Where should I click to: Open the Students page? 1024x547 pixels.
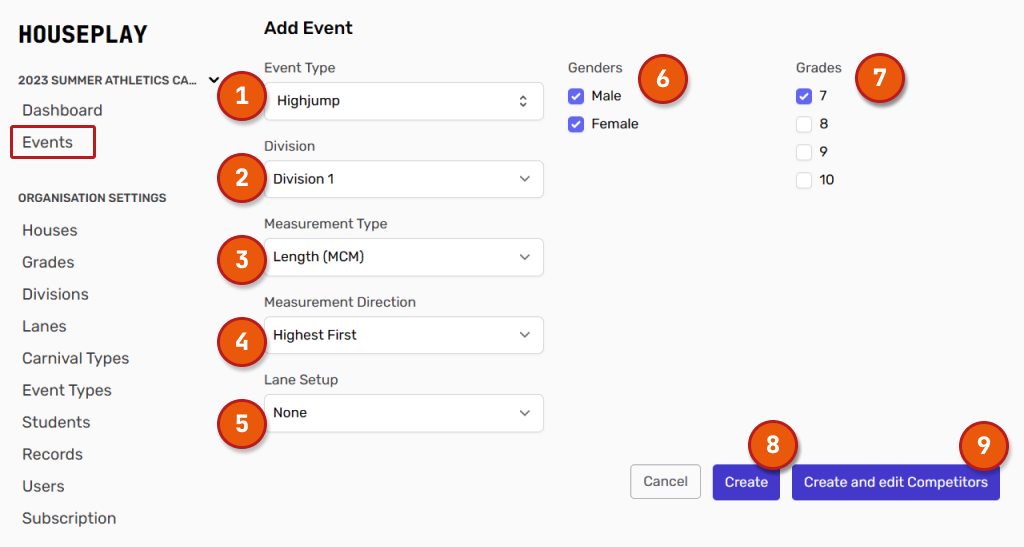(56, 422)
